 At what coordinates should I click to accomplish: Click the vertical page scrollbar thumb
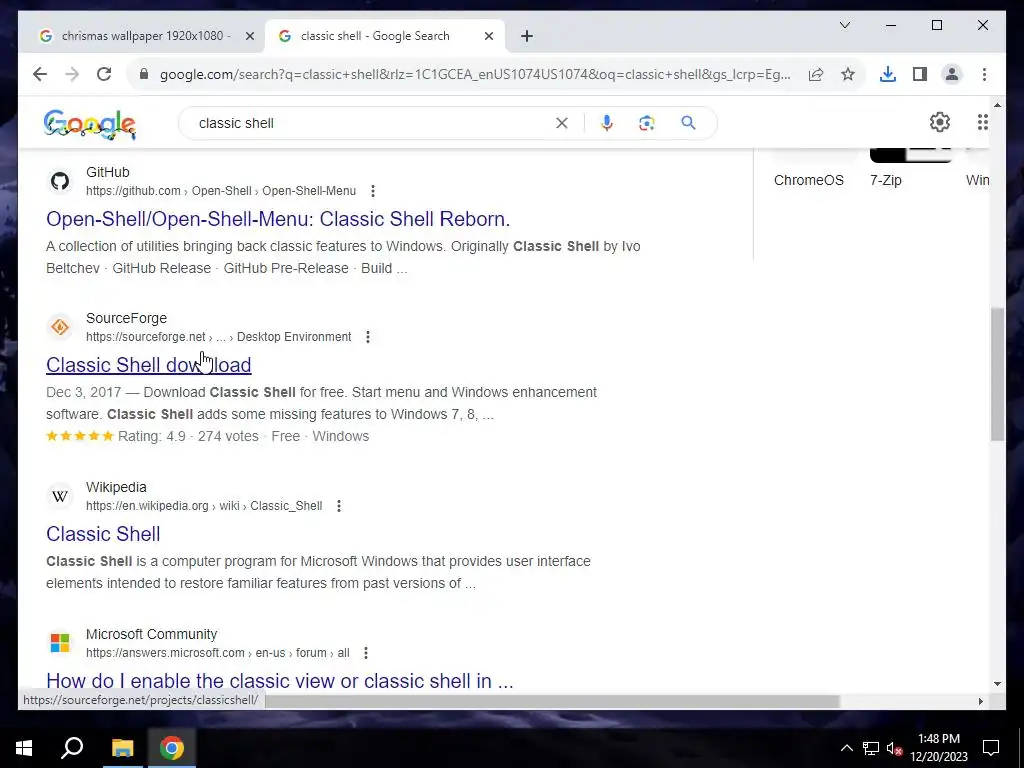click(x=997, y=374)
